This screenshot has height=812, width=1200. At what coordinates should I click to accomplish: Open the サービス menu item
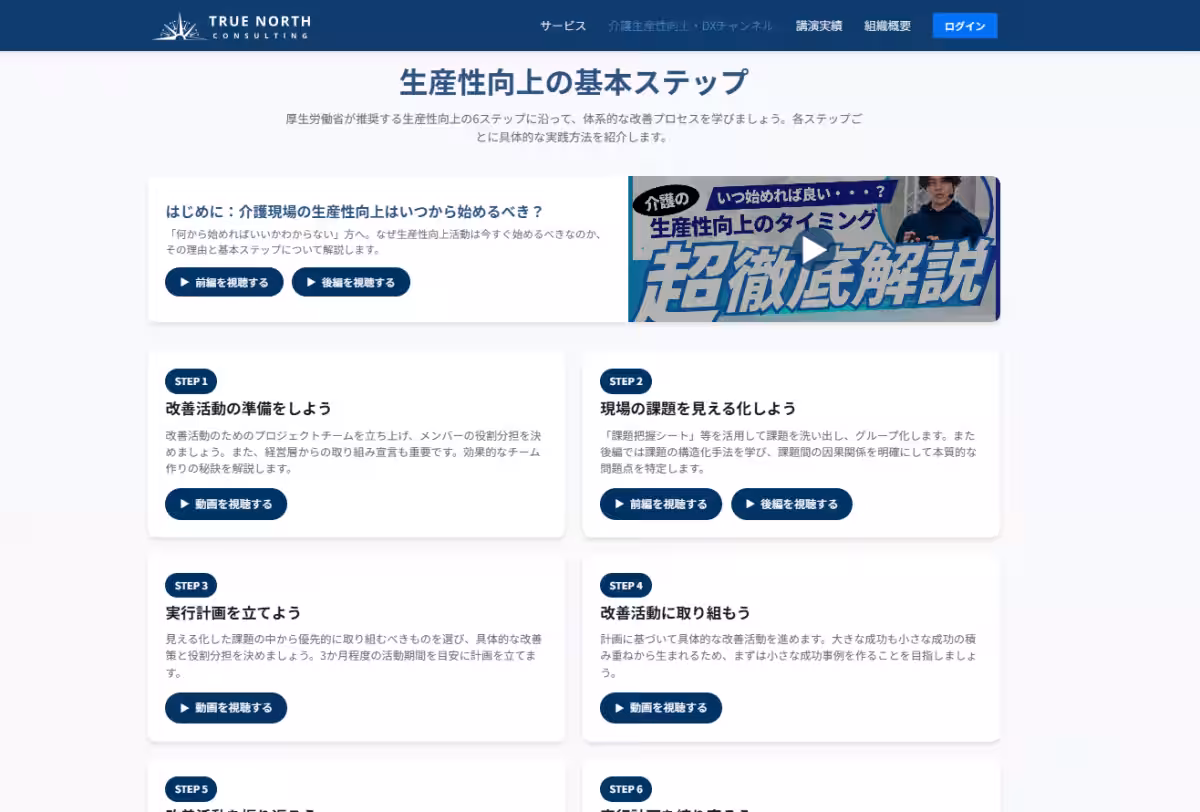[563, 26]
